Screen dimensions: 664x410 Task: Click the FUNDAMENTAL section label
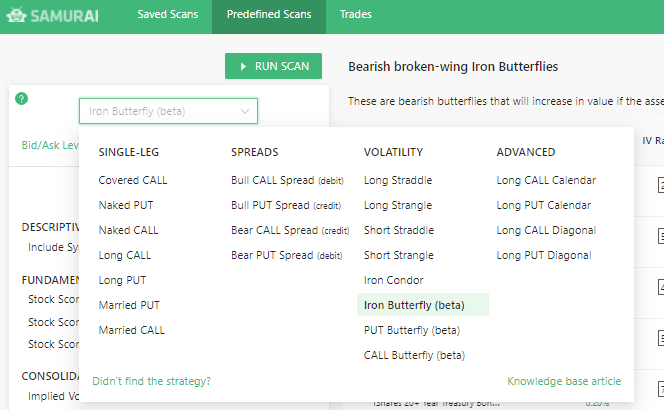50,280
